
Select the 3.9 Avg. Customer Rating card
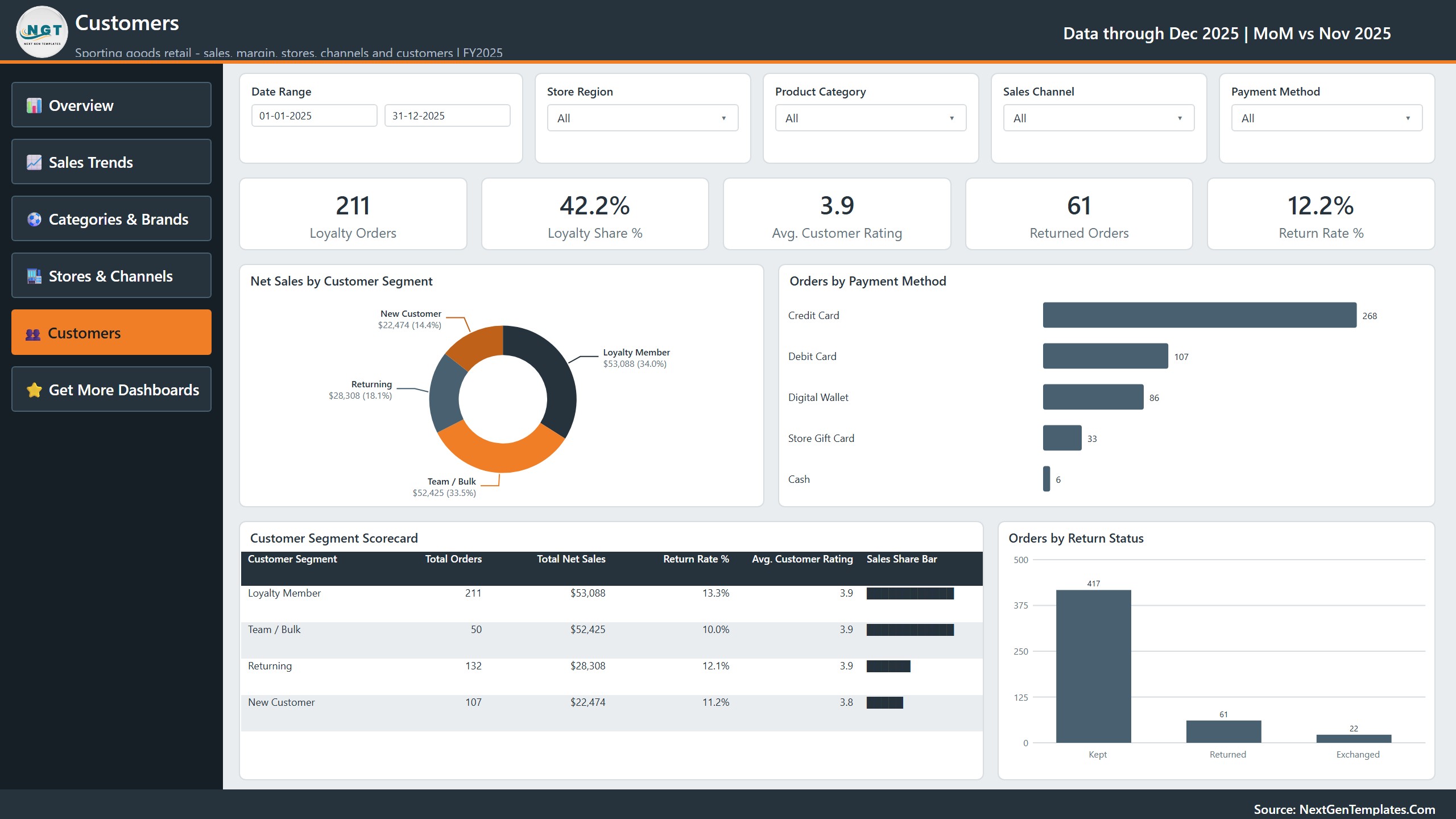[x=837, y=214]
